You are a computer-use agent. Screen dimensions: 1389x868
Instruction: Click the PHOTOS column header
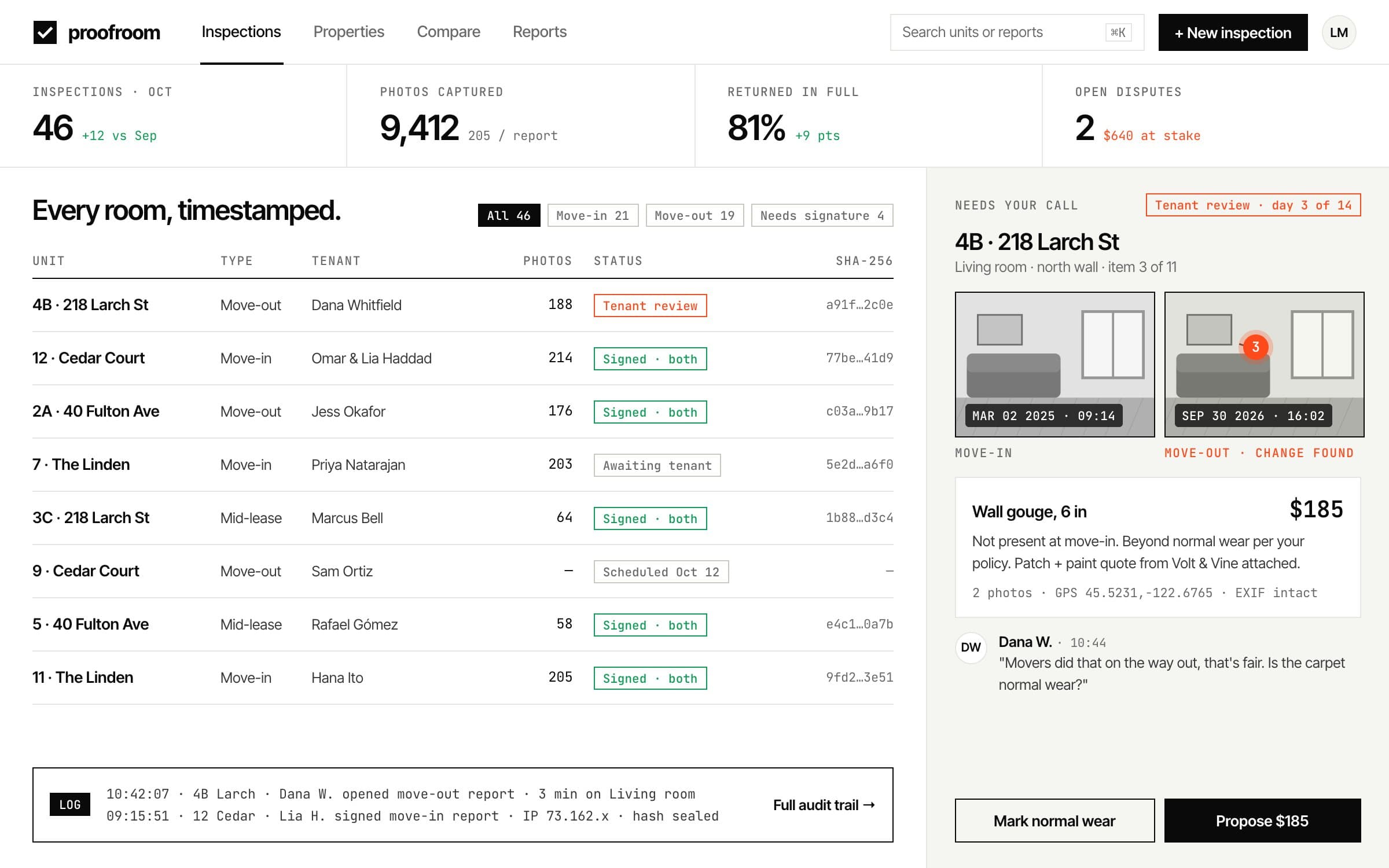[547, 261]
